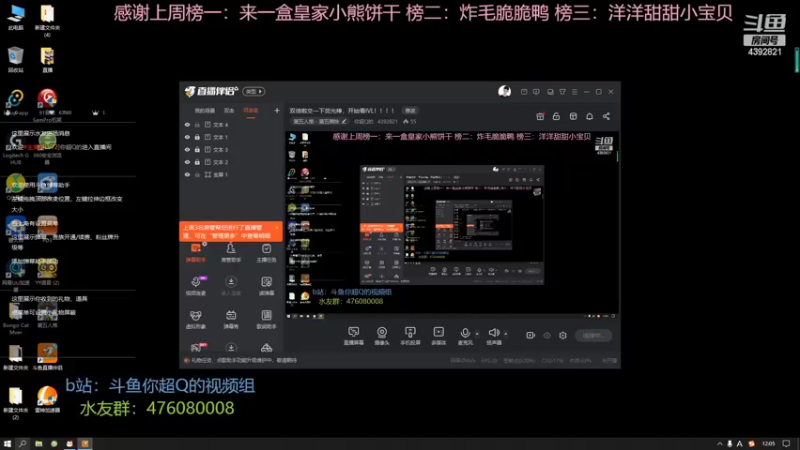Image resolution: width=800 pixels, height=450 pixels.
Task: Toggle the lock on the 文本 4 layer
Action: coord(197,124)
